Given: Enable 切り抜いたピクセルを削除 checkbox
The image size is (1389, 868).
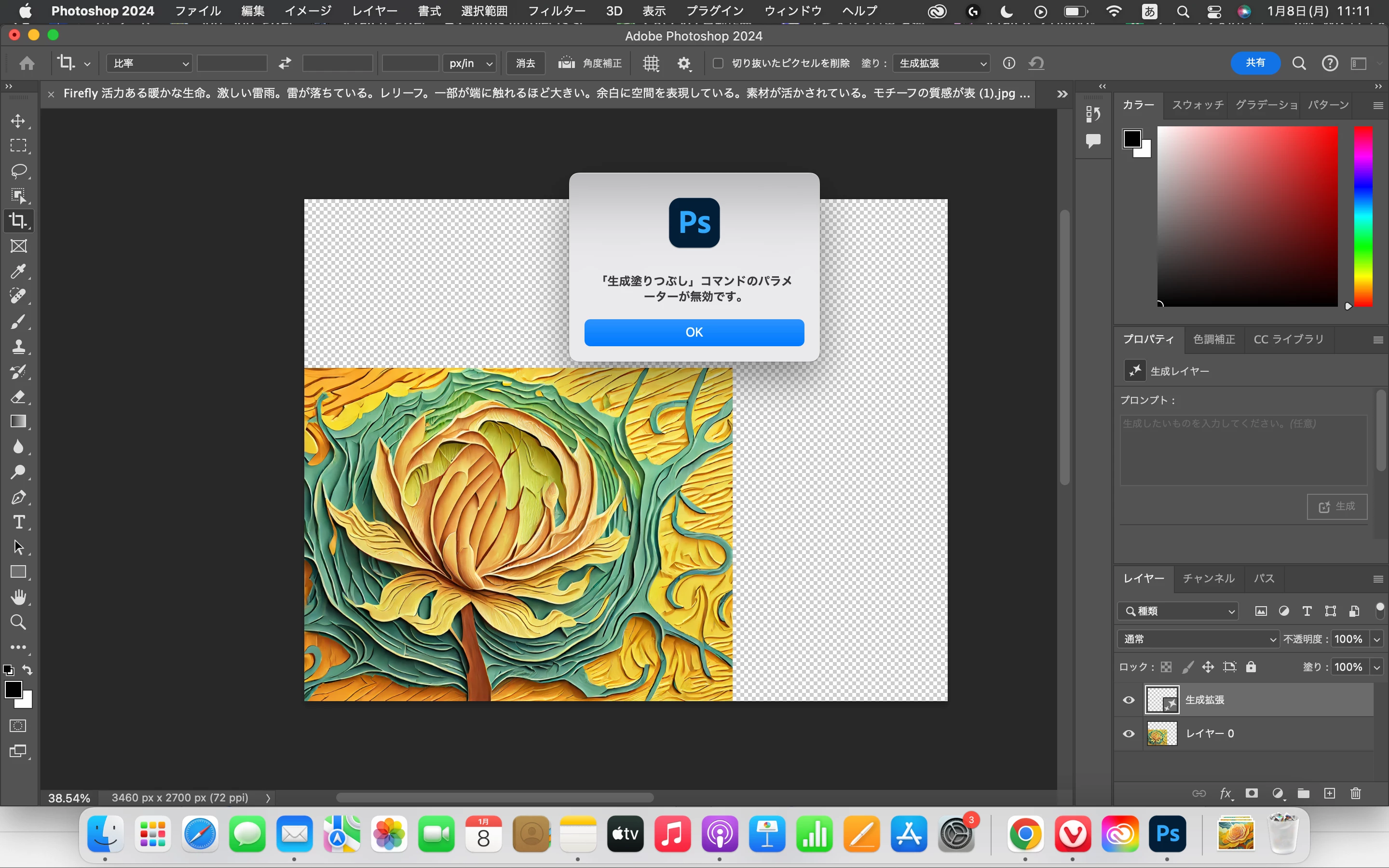Looking at the screenshot, I should pyautogui.click(x=718, y=63).
